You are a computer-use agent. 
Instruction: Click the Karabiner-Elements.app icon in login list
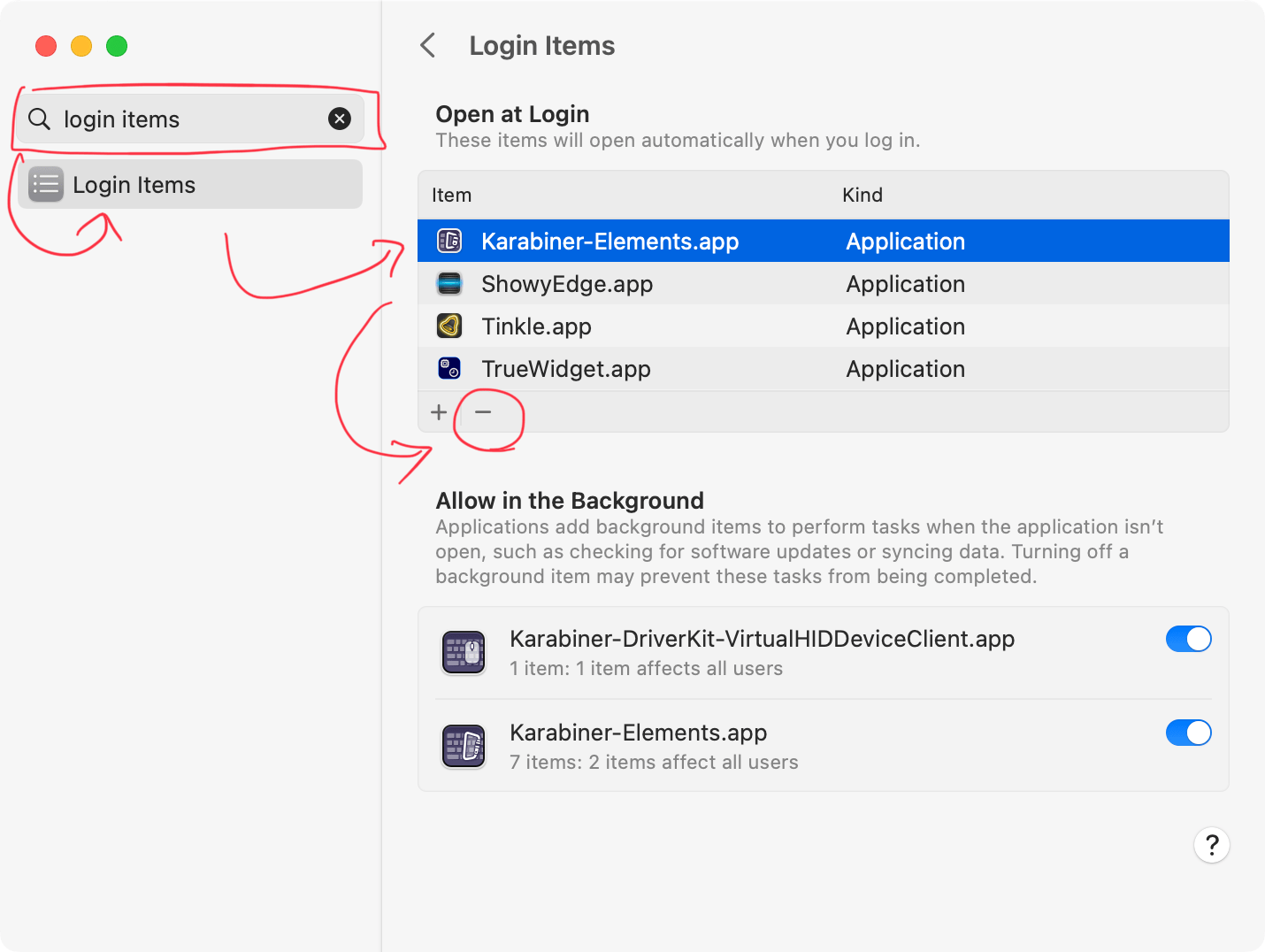[x=449, y=241]
